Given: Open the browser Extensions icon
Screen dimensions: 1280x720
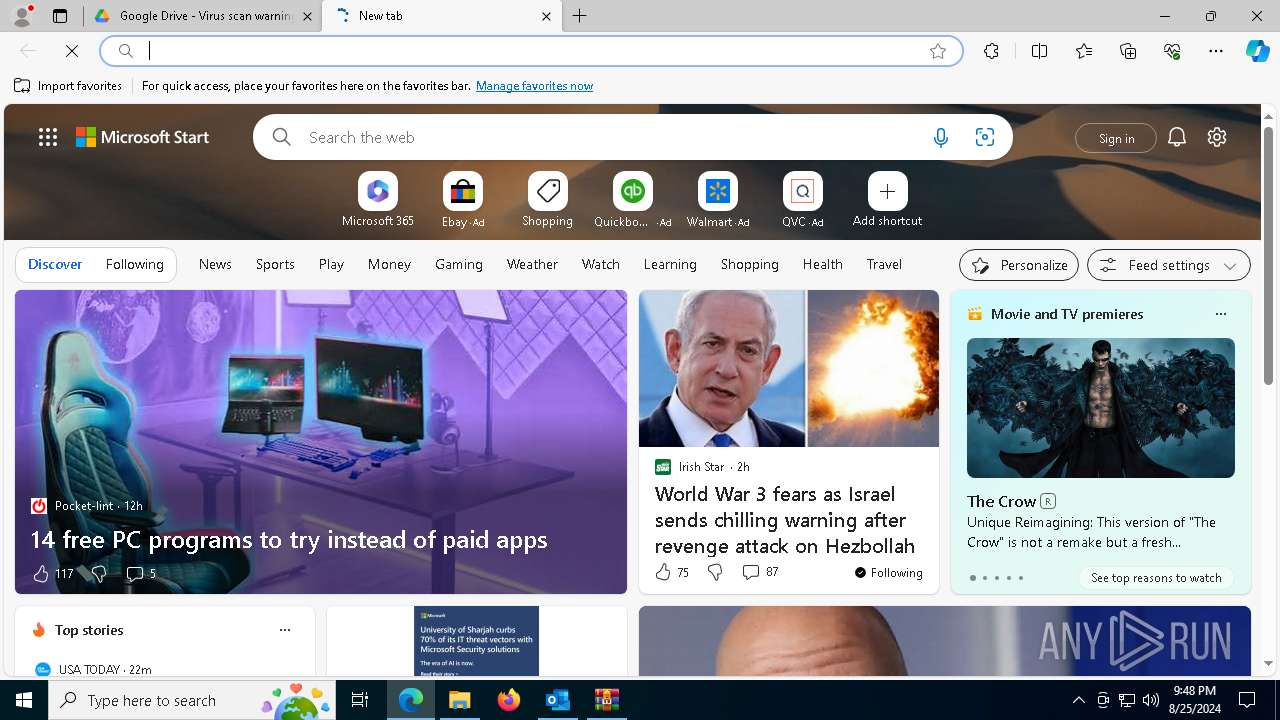Looking at the screenshot, I should 991,51.
